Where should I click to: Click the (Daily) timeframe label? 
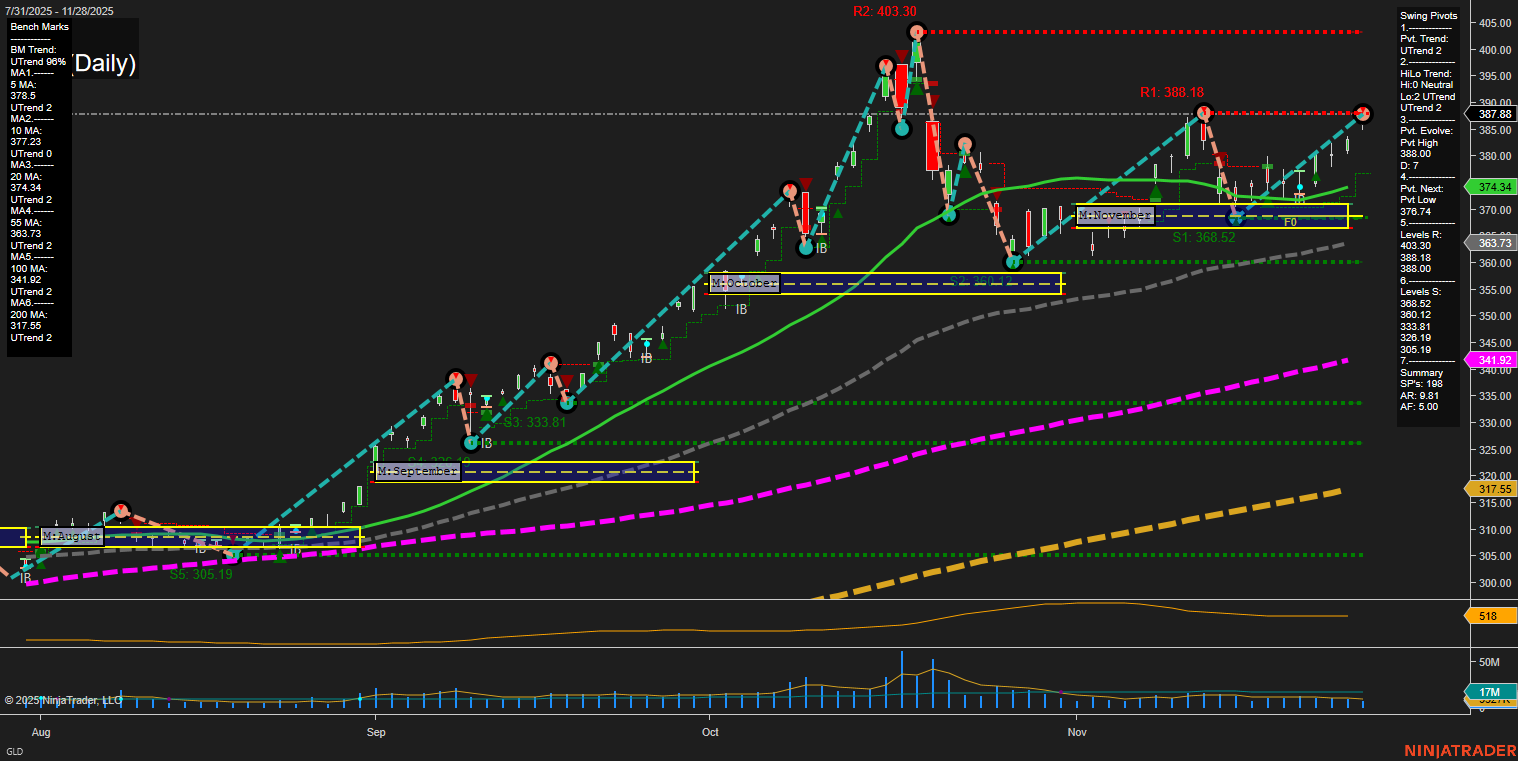tap(104, 64)
